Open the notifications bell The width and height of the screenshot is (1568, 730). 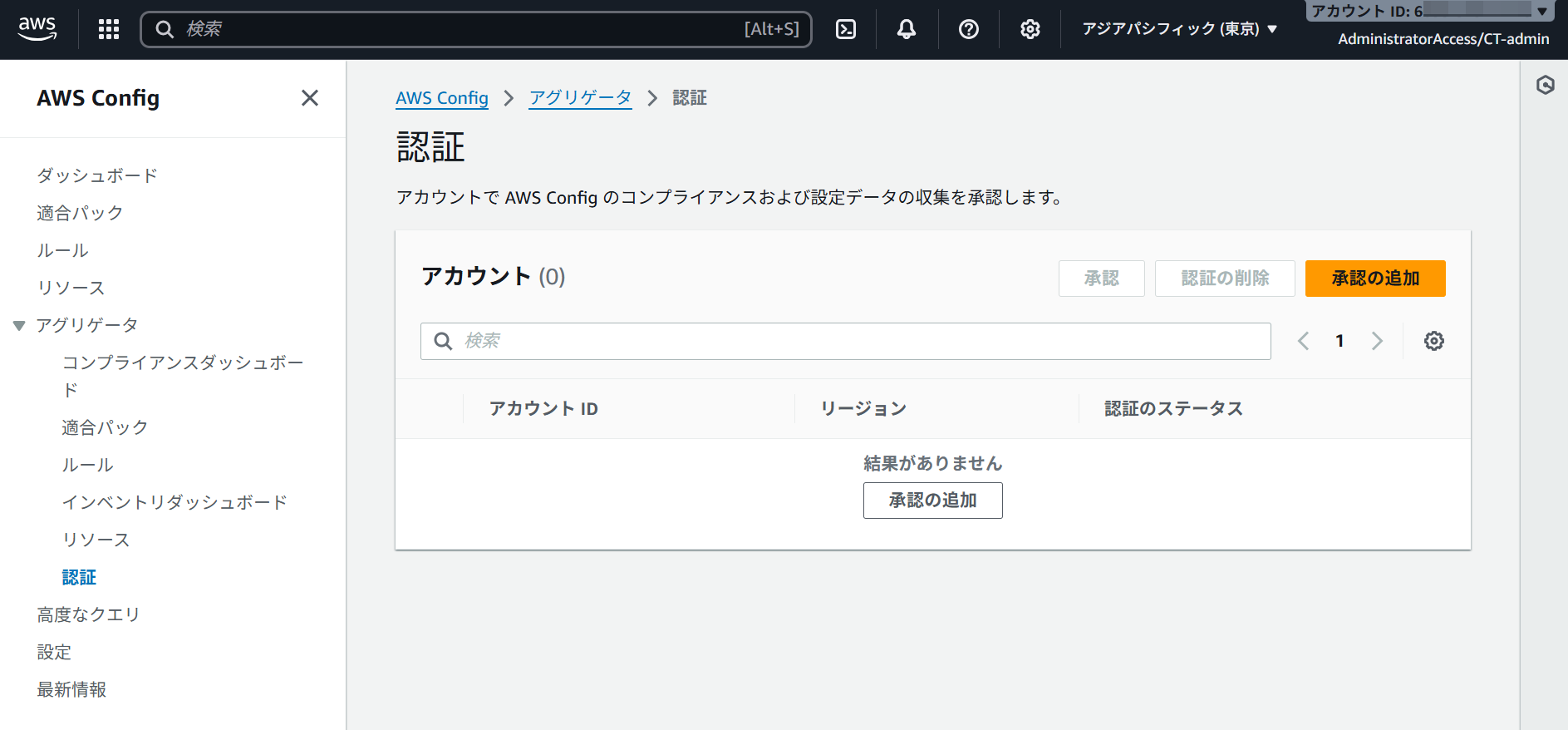tap(907, 29)
